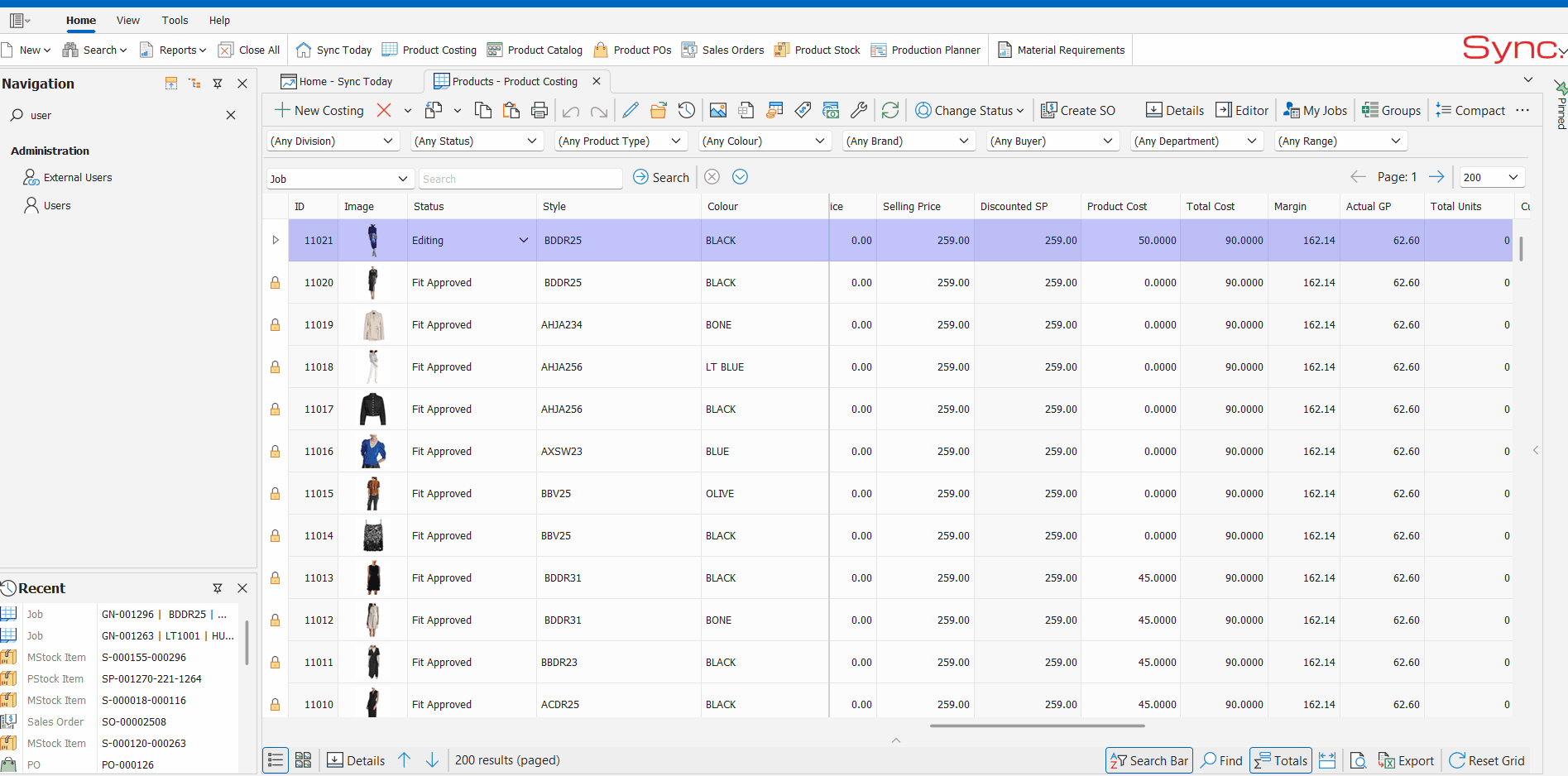Click the Export button
Screen dimensions: 1568x776
[x=1406, y=760]
